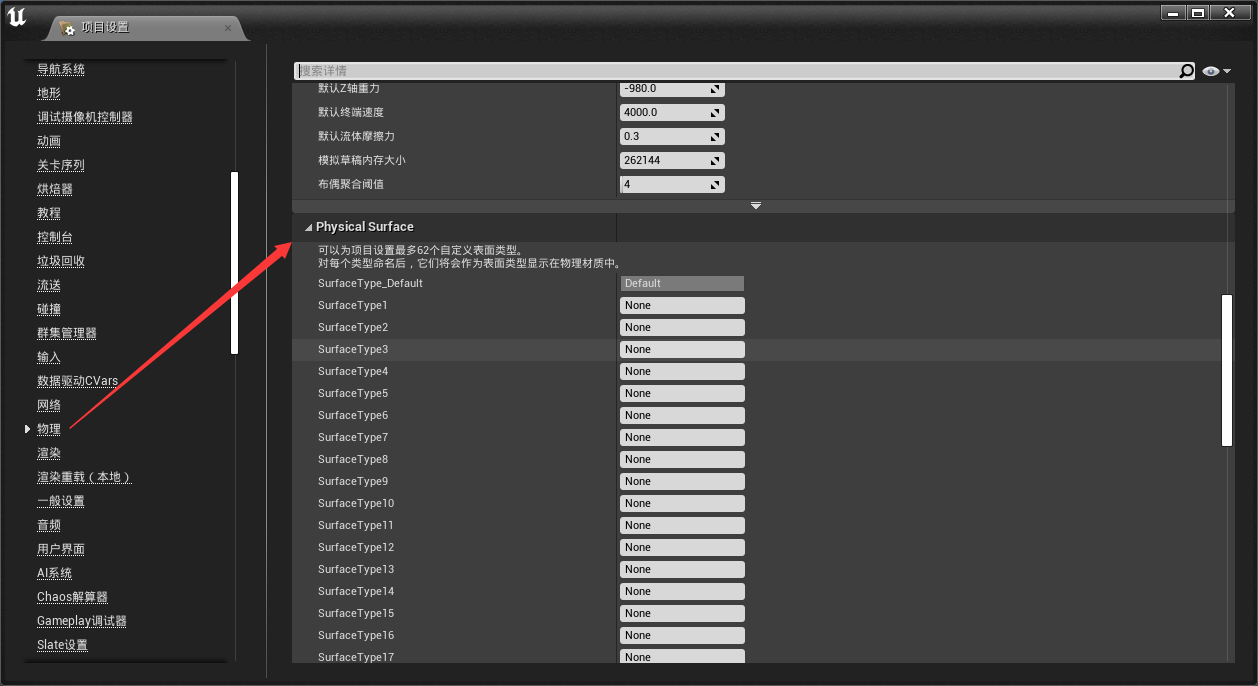Close the 项目设置 tab
This screenshot has width=1258, height=686.
228,28
